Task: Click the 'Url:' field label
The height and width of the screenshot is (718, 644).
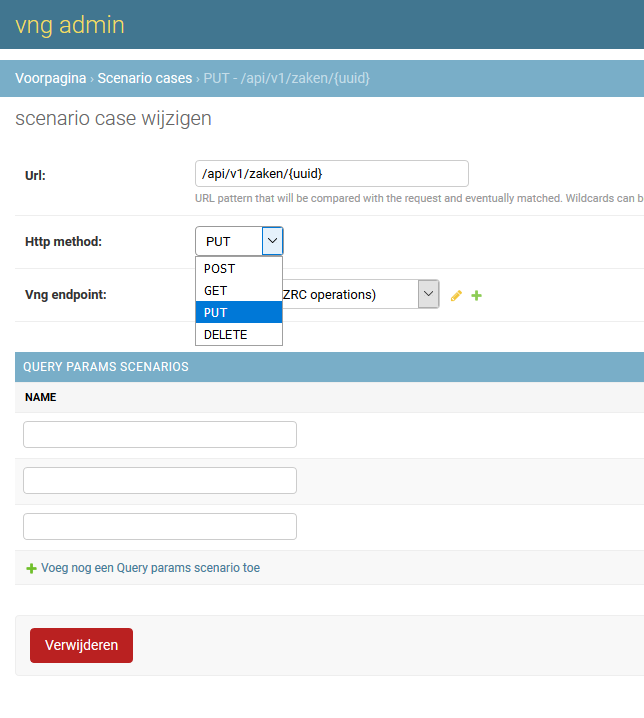Action: click(x=35, y=175)
